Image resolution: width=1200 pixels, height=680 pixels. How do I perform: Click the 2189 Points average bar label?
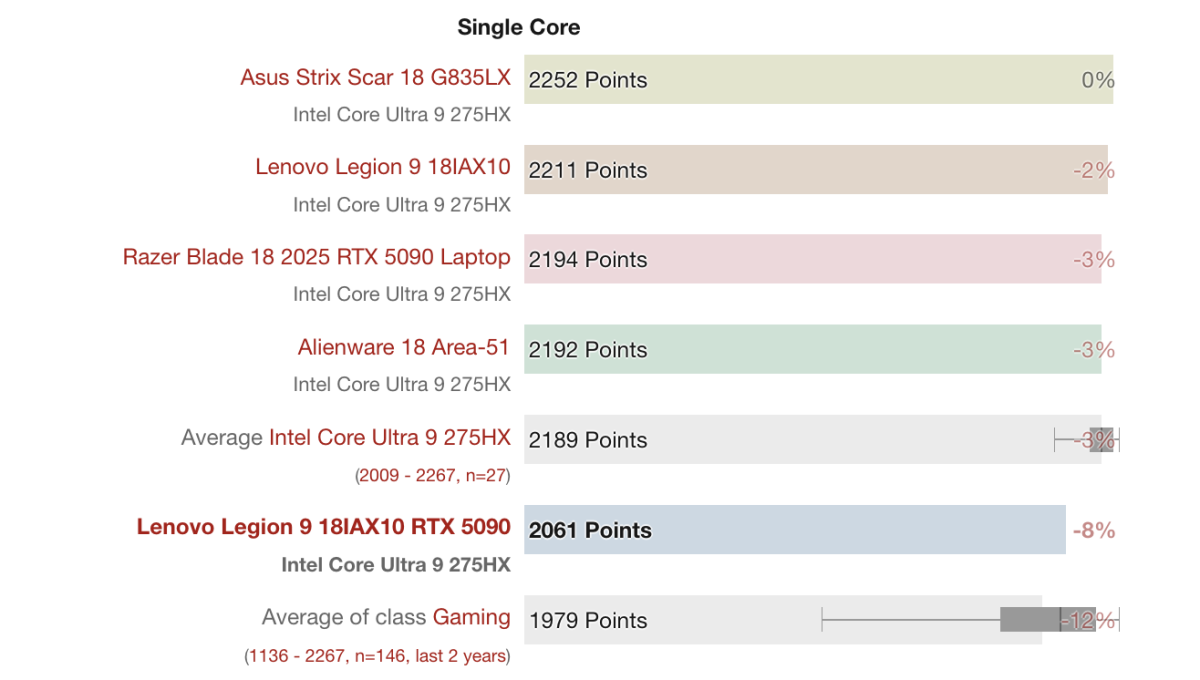588,440
